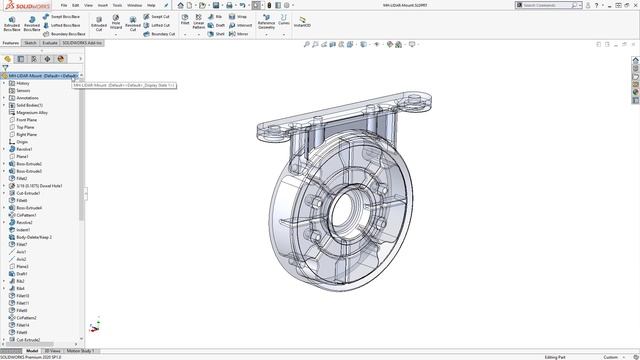Switch to the SOLIDWORKS Add-Ins tab
Image resolution: width=640 pixels, height=360 pixels.
tap(82, 43)
